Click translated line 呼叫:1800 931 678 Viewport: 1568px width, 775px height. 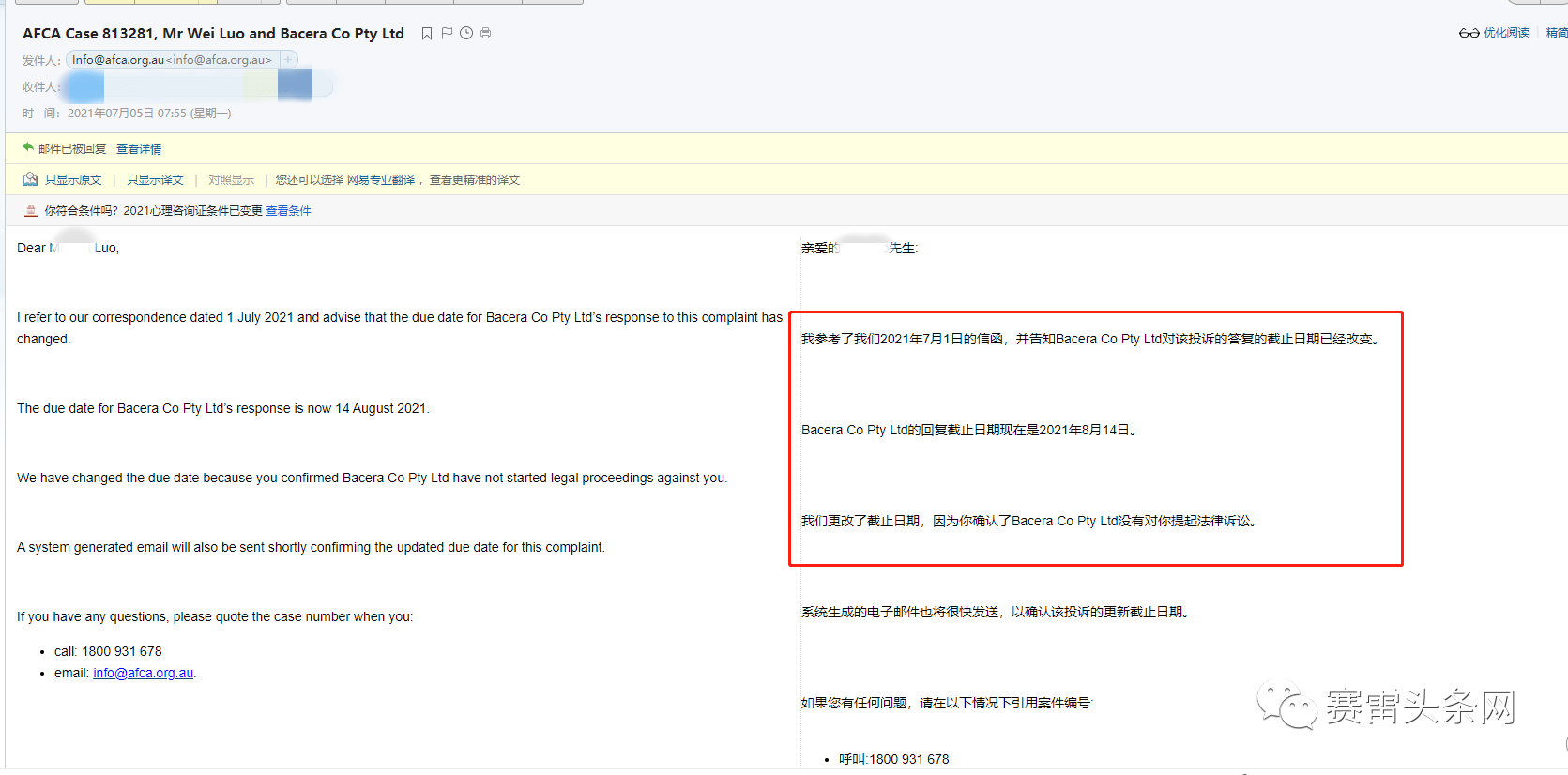[894, 759]
